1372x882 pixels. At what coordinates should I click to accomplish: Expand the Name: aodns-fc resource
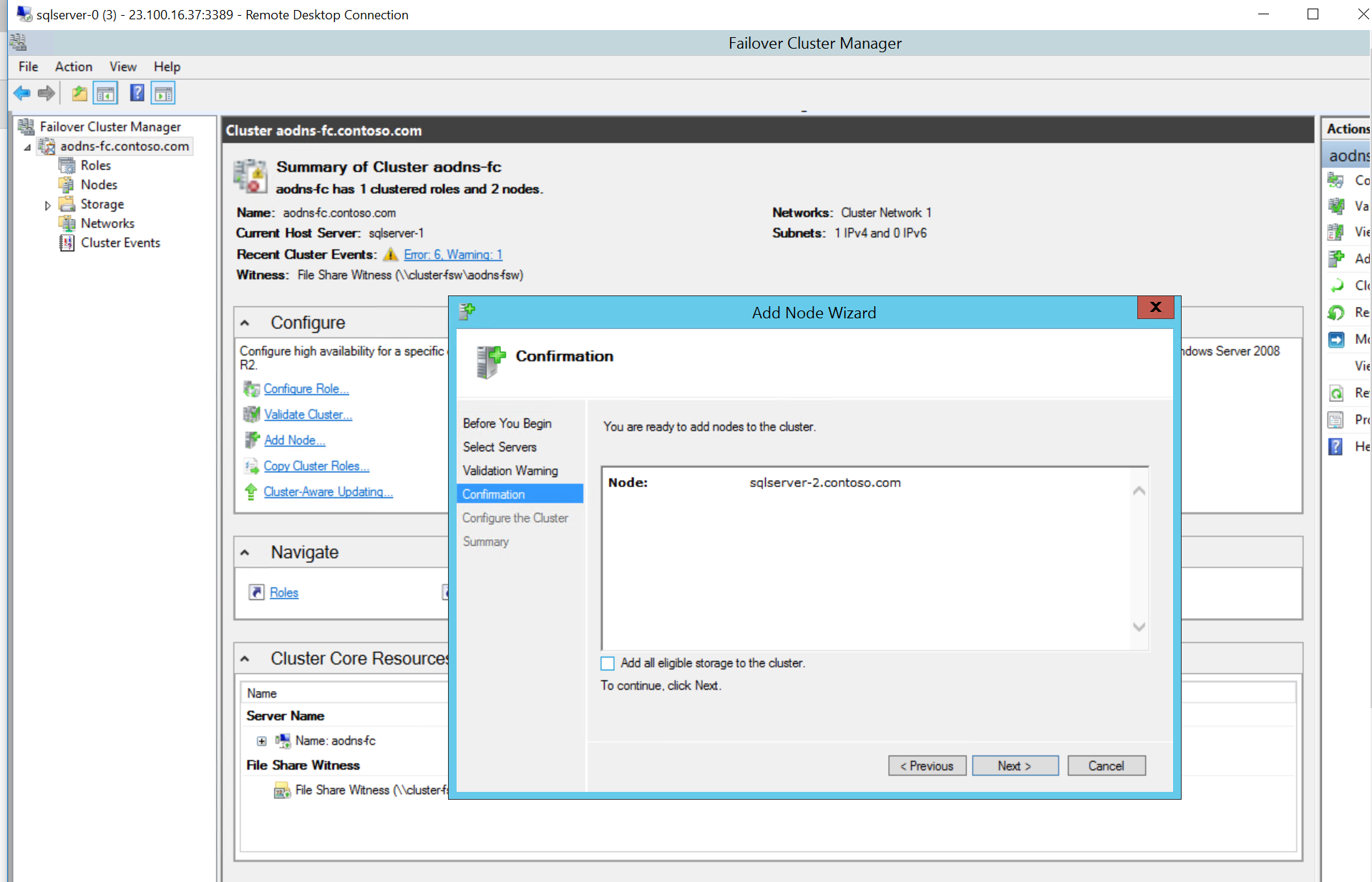pos(262,741)
